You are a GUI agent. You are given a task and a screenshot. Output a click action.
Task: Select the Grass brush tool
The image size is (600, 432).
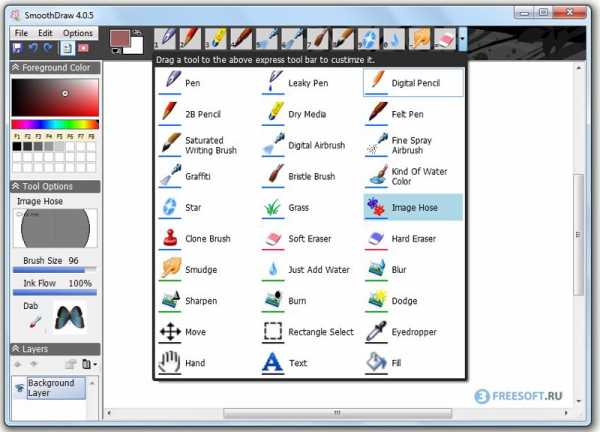(x=310, y=207)
